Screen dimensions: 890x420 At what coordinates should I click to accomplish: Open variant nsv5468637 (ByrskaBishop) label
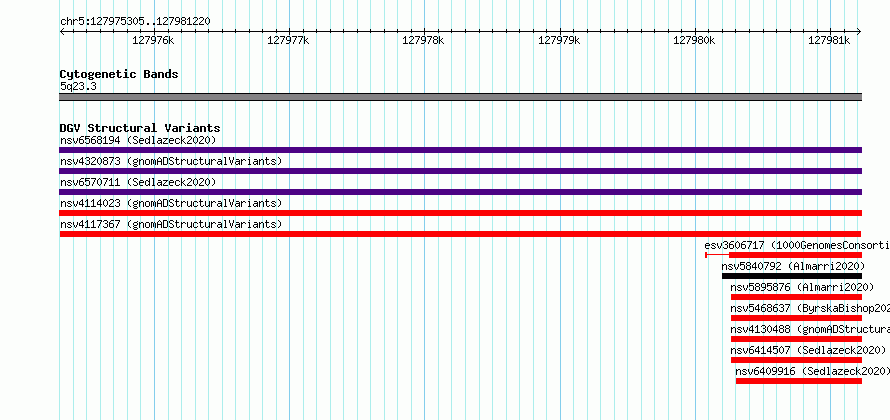click(810, 308)
